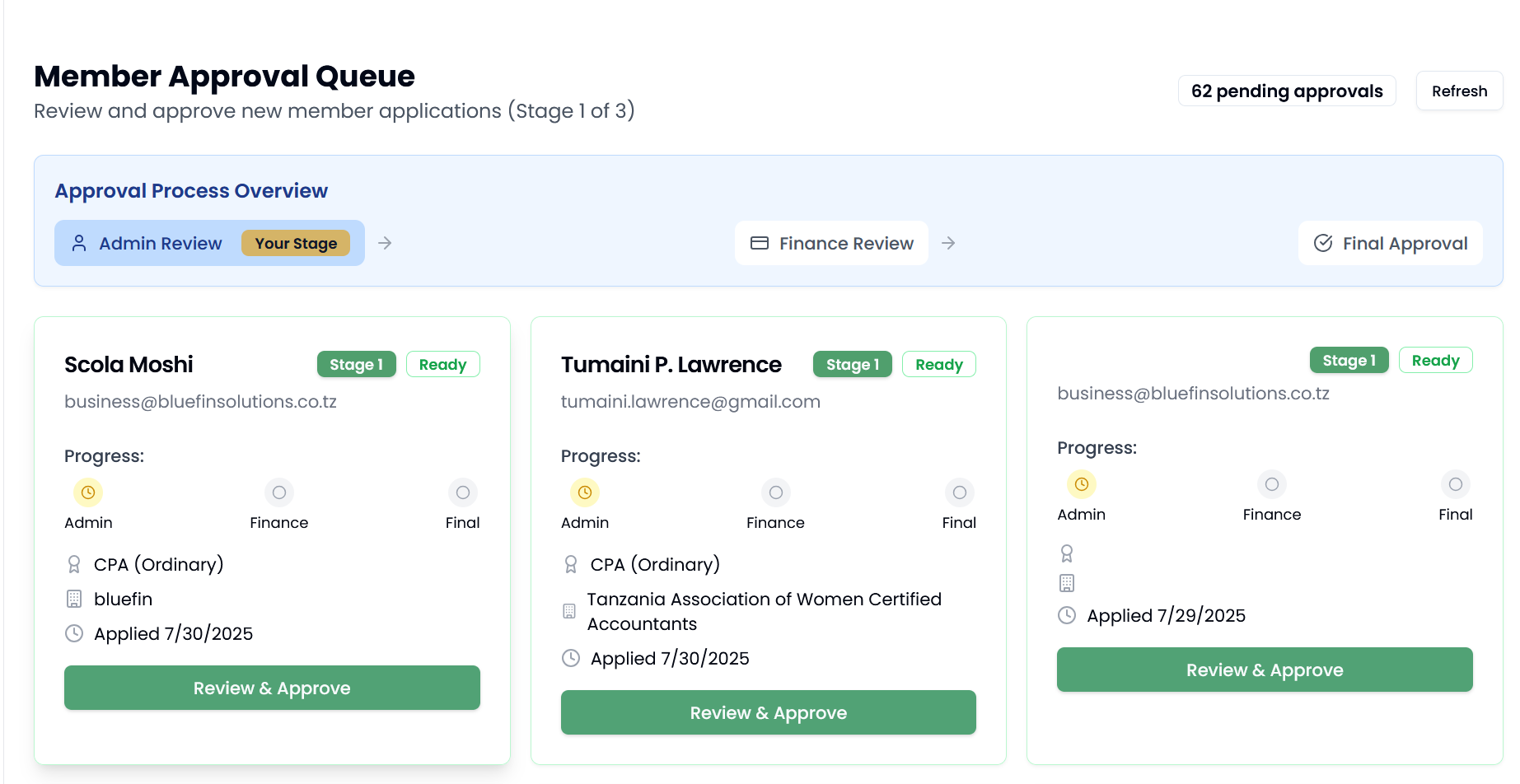Click Tumaini's email address tumaini.lawrence@gmail.com
This screenshot has height=784, width=1520.
690,401
